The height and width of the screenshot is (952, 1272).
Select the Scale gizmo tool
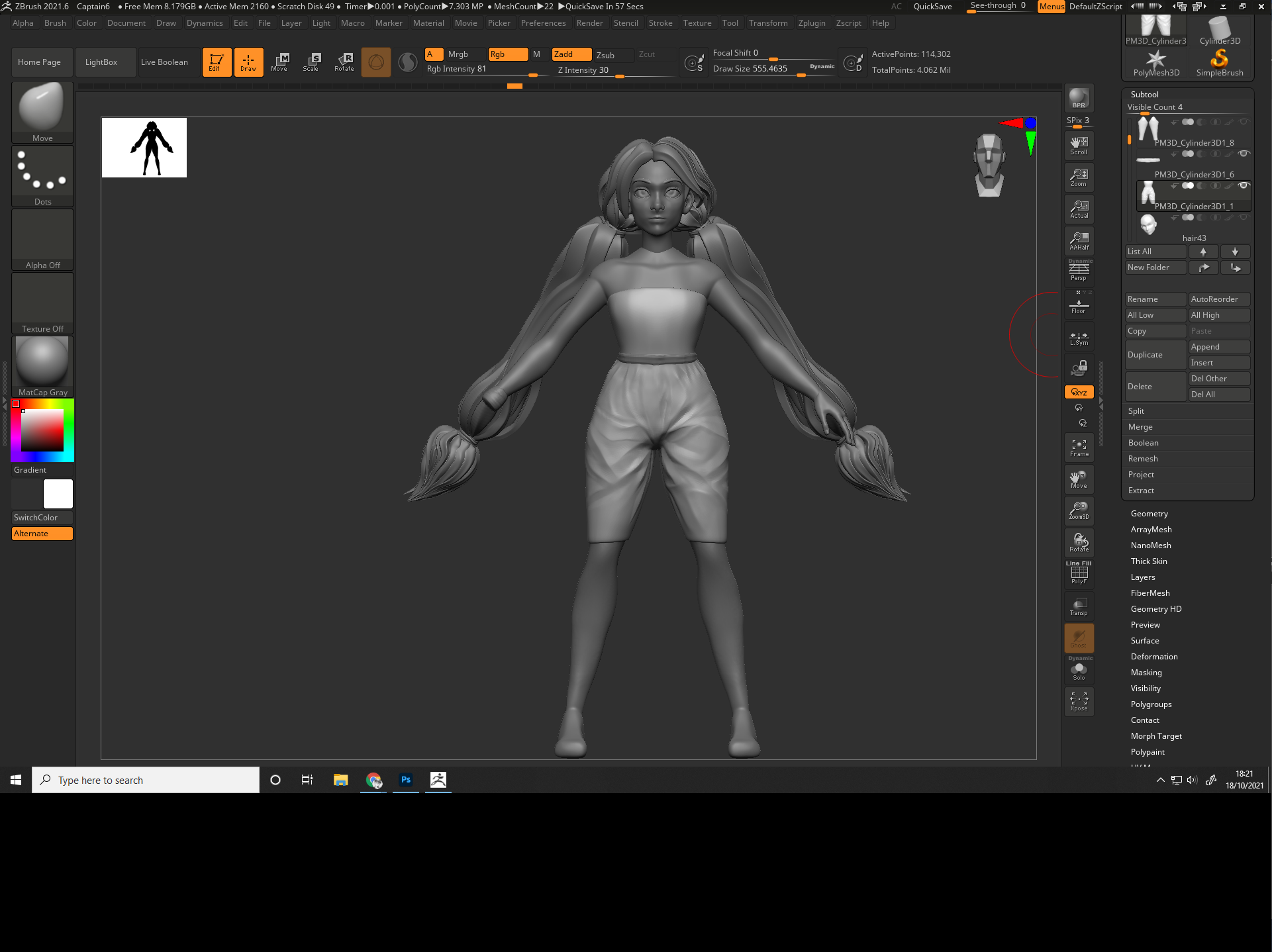pyautogui.click(x=311, y=62)
